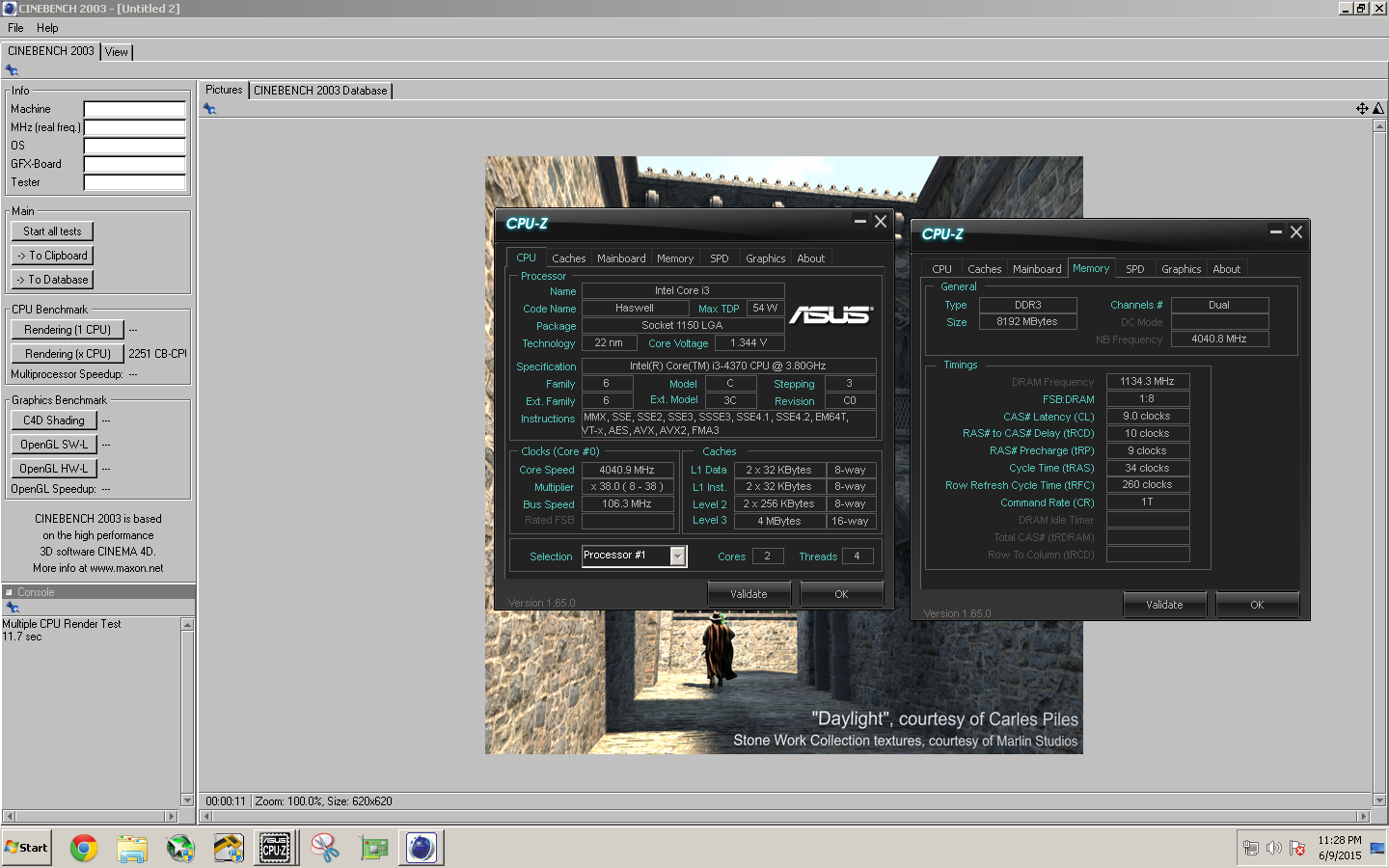Open the Help menu

coord(47,28)
